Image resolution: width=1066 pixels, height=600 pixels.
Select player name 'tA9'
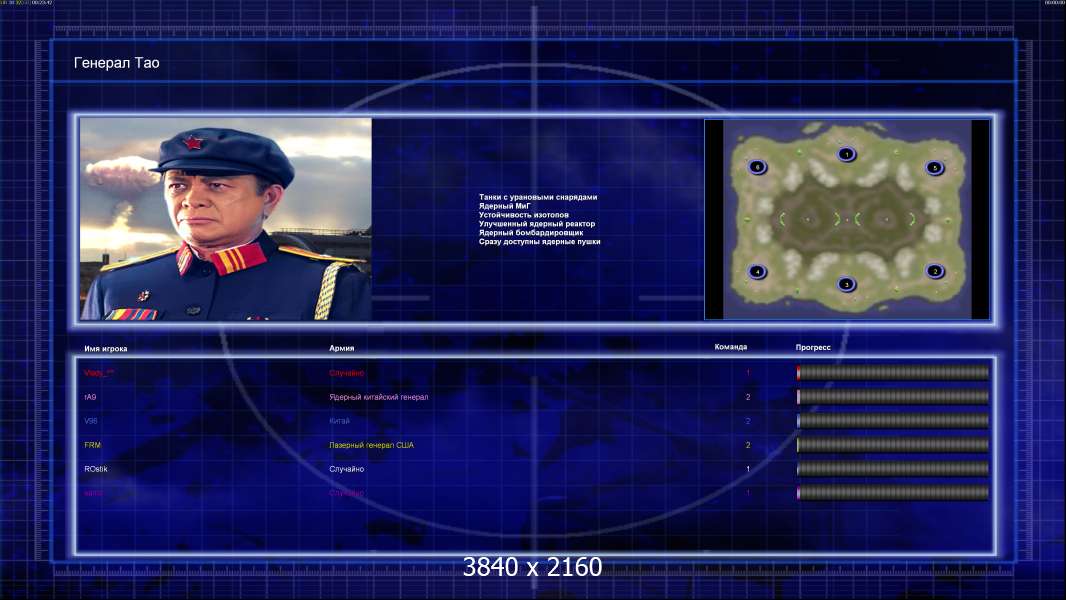pyautogui.click(x=90, y=397)
